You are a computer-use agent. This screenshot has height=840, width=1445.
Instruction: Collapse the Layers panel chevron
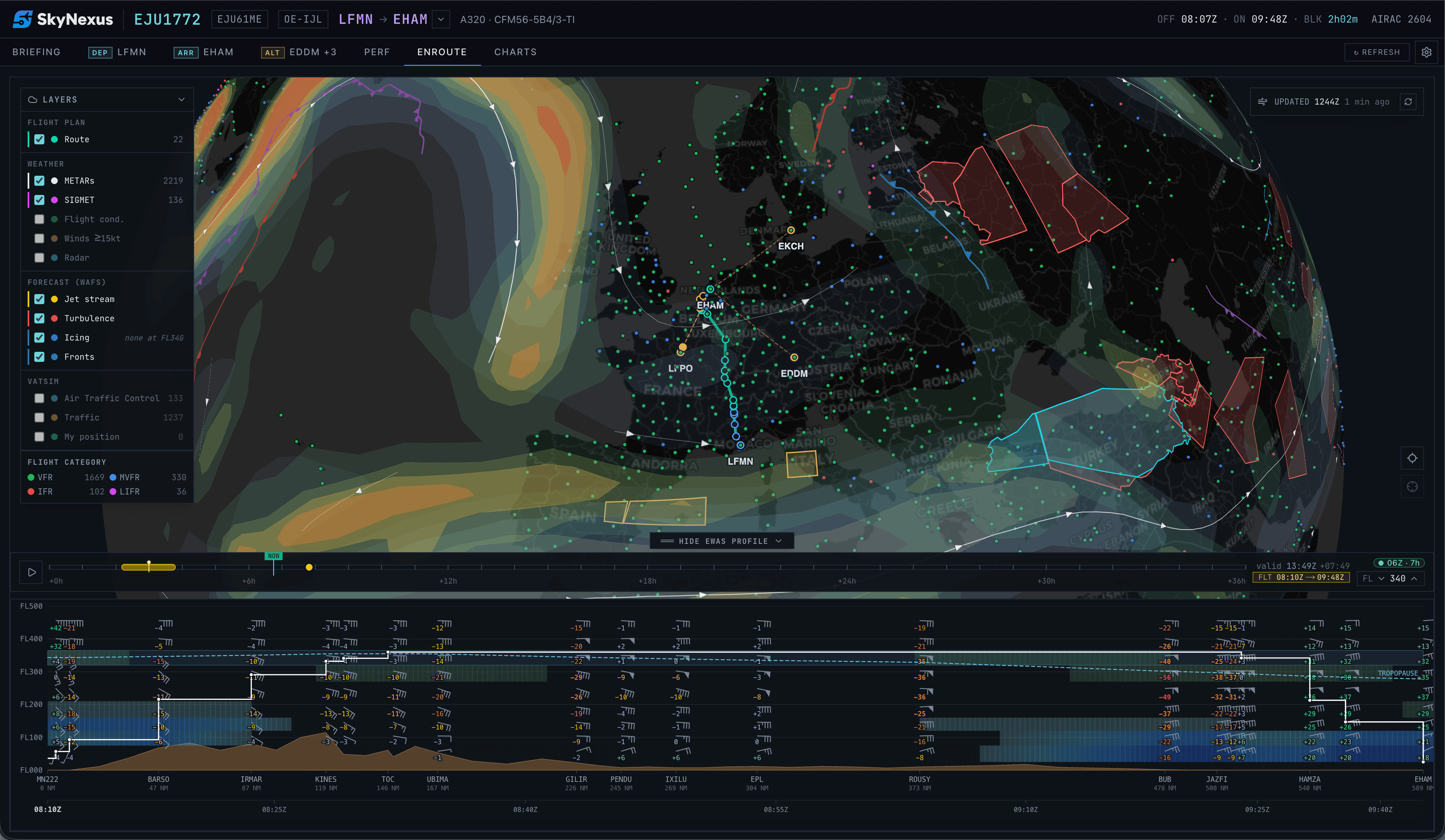pyautogui.click(x=182, y=100)
